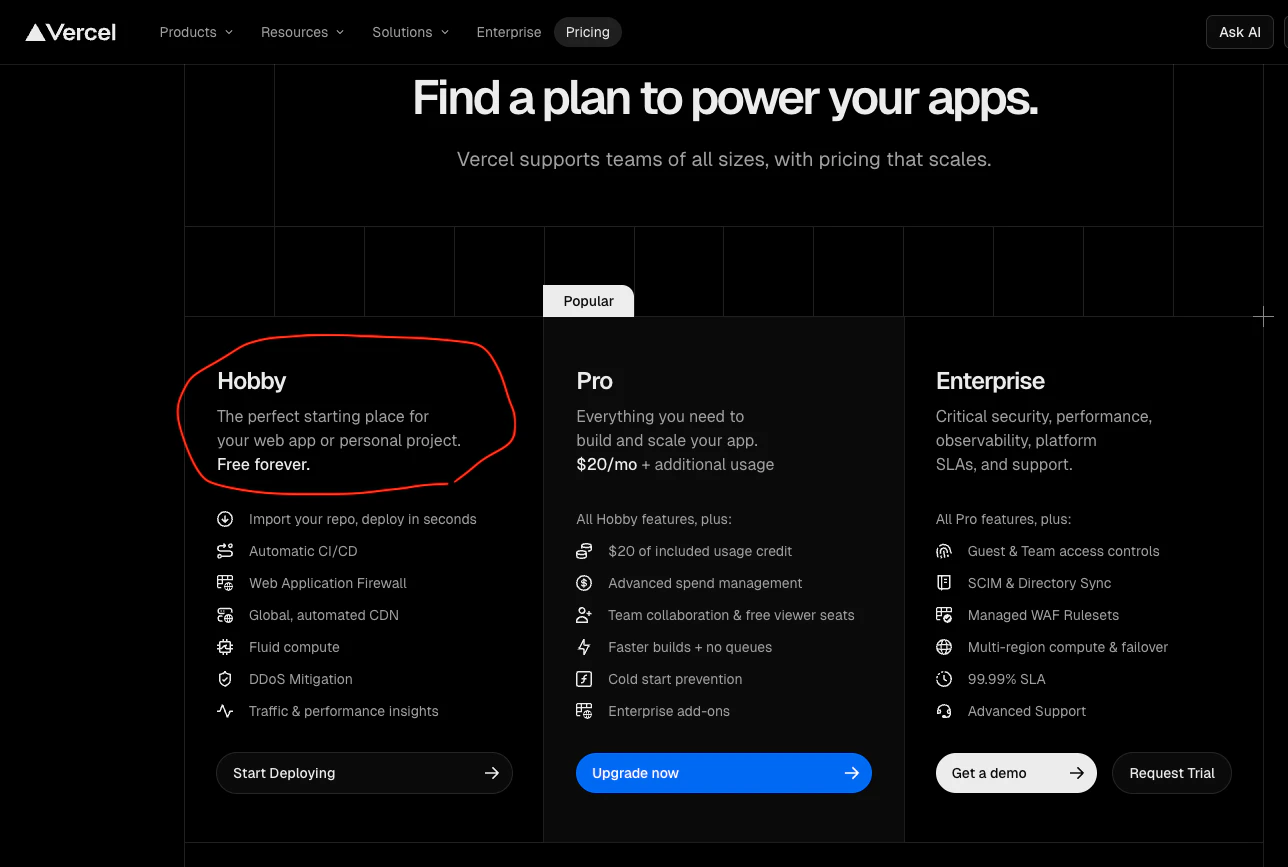Viewport: 1288px width, 867px height.
Task: Click the Start Deploying button
Action: point(364,773)
